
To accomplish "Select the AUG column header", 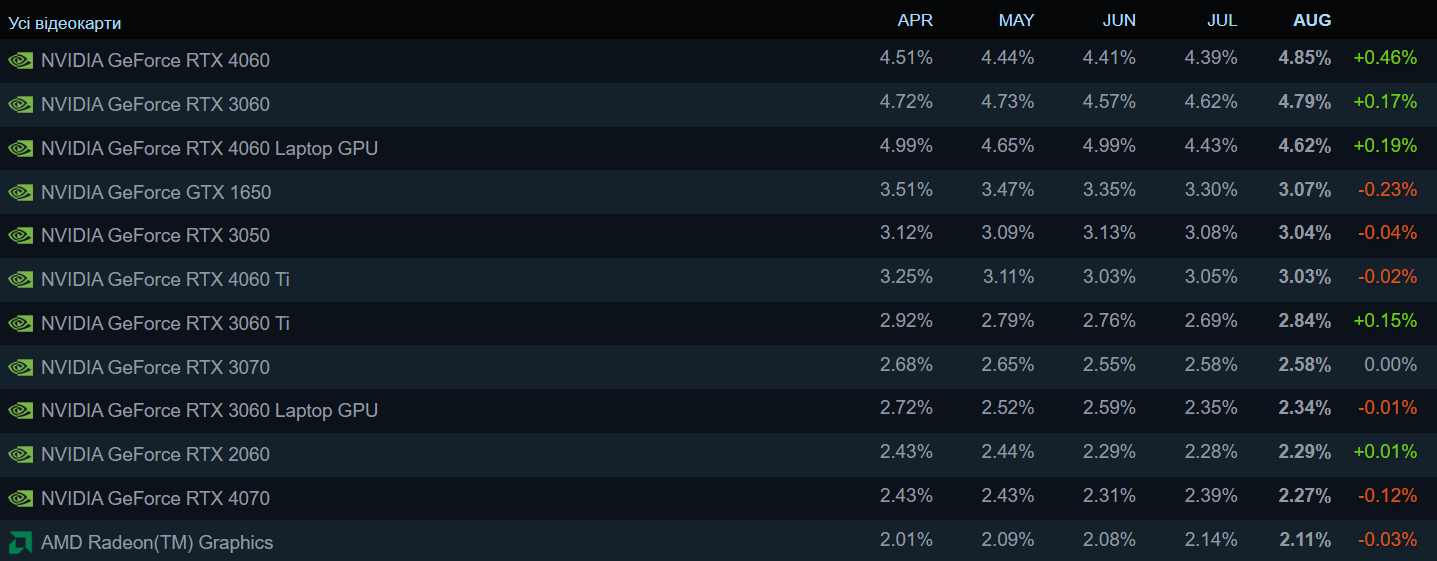I will (1312, 20).
